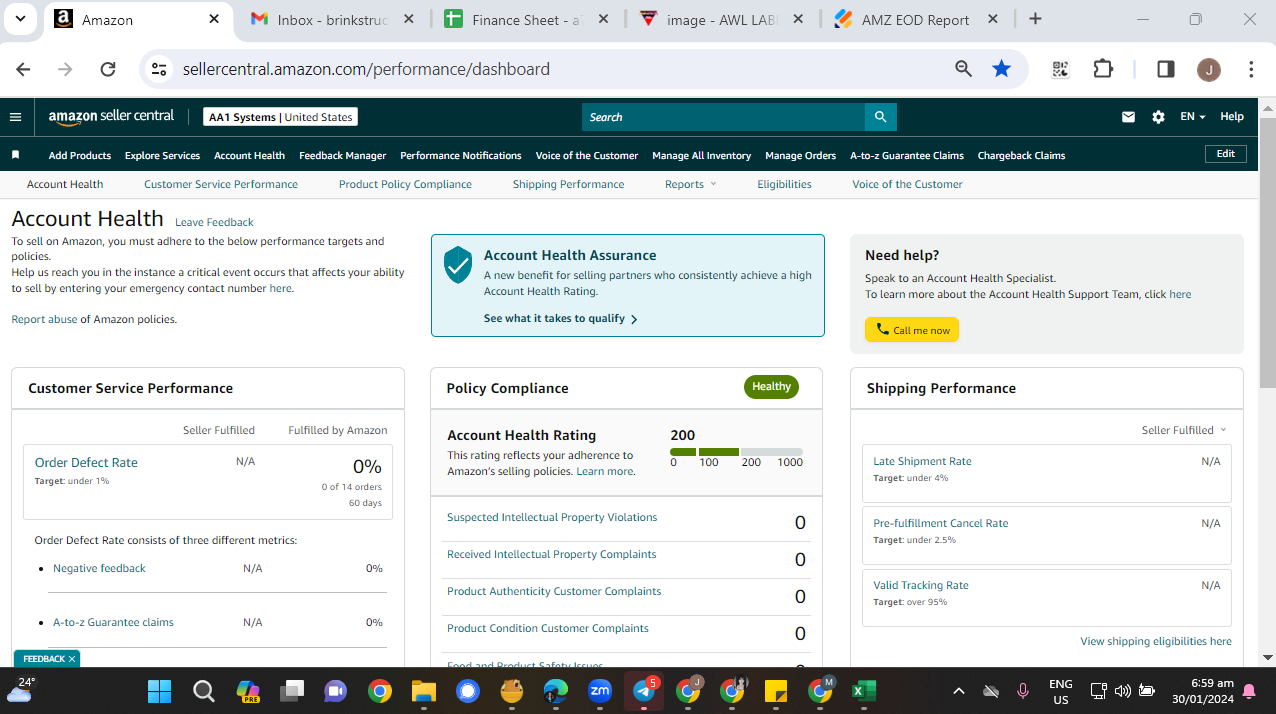Click the bookmark flag icon beside Add Products
The image size is (1276, 714).
pos(15,155)
